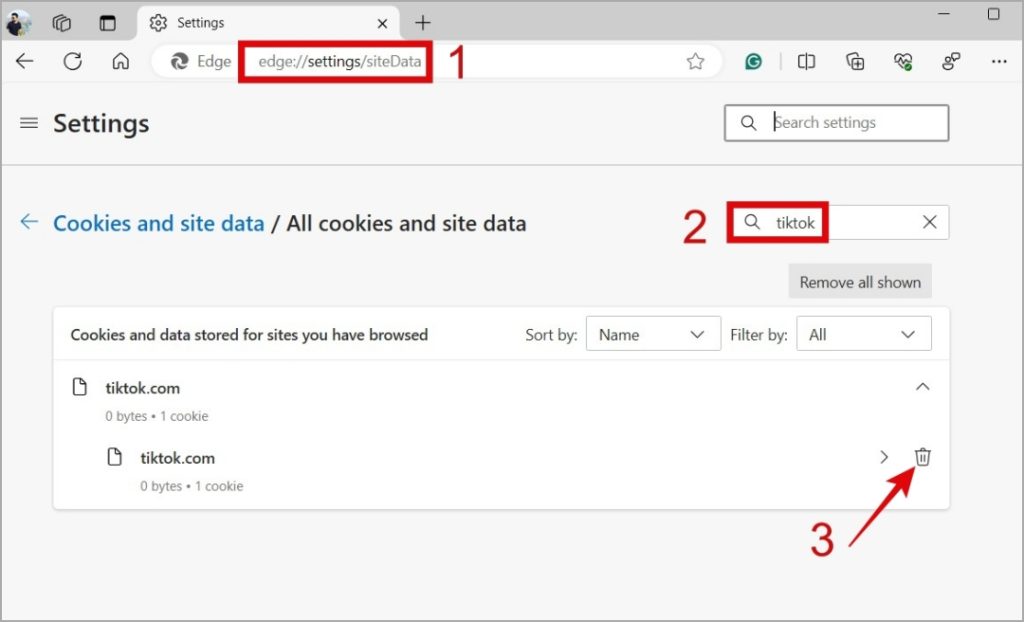The width and height of the screenshot is (1024, 622).
Task: Click magnifier icon in cookie search box
Action: click(752, 222)
